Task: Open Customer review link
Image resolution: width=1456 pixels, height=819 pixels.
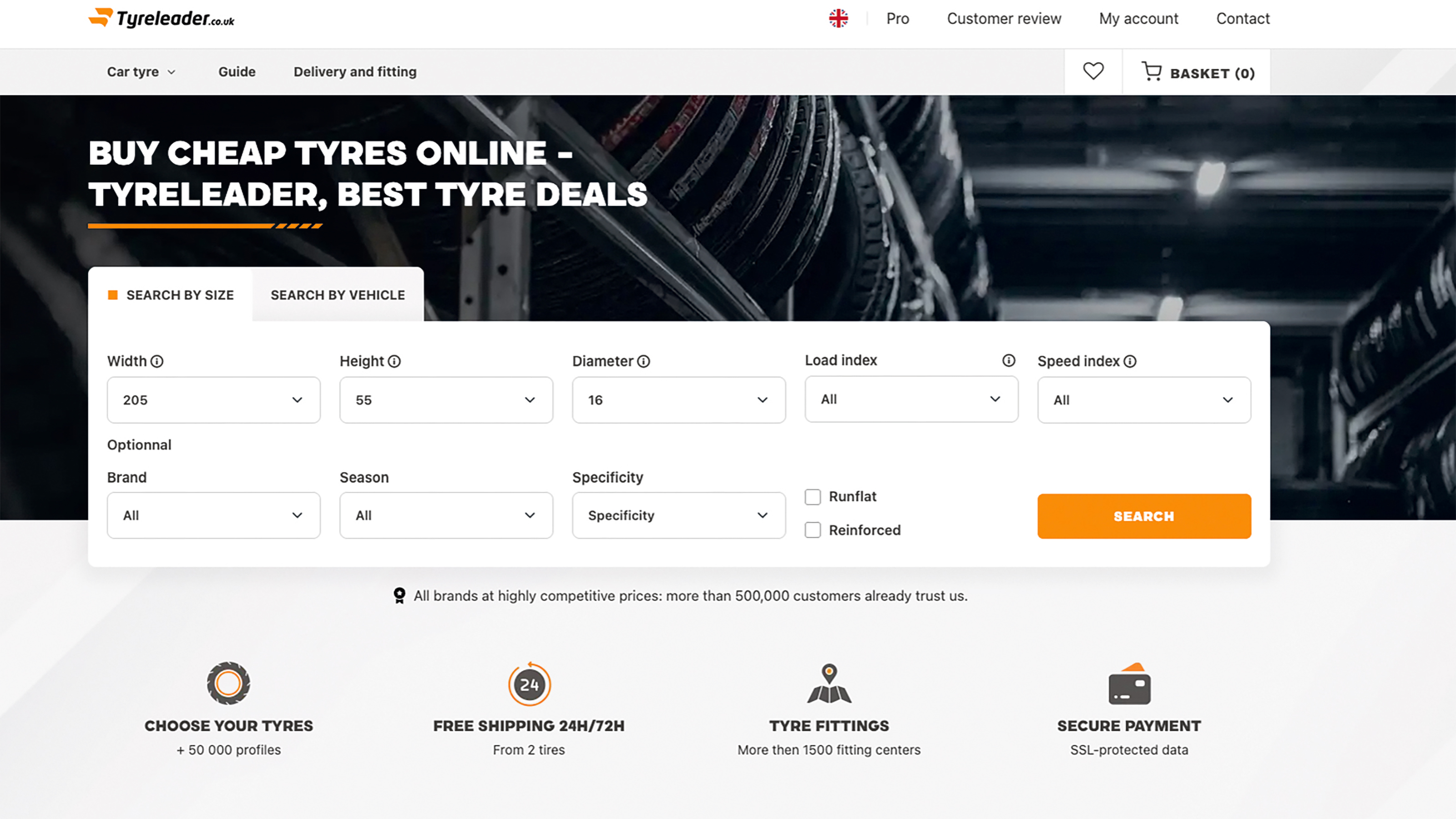Action: pyautogui.click(x=1004, y=19)
